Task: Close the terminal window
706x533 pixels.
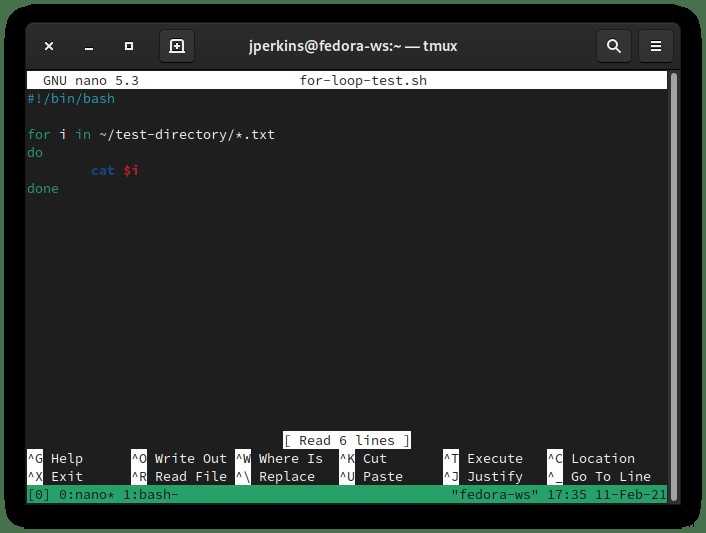Action: (49, 46)
